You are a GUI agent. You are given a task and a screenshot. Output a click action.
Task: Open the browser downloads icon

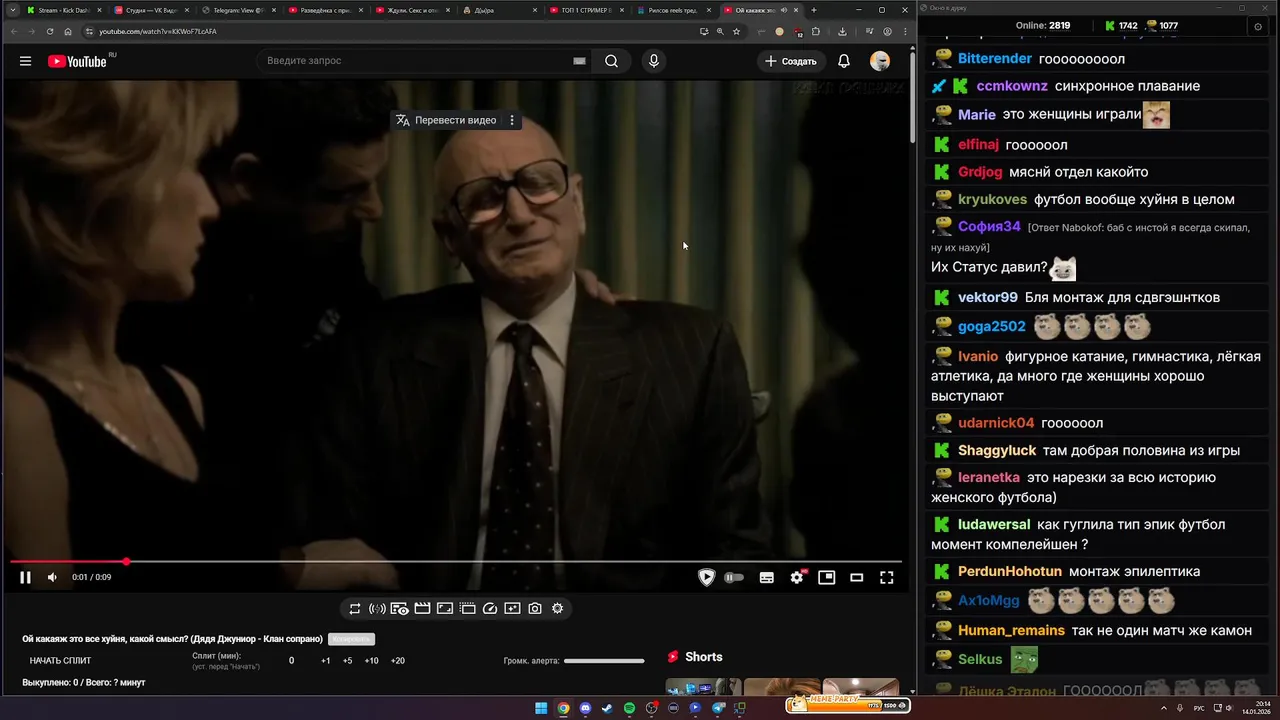(x=842, y=31)
